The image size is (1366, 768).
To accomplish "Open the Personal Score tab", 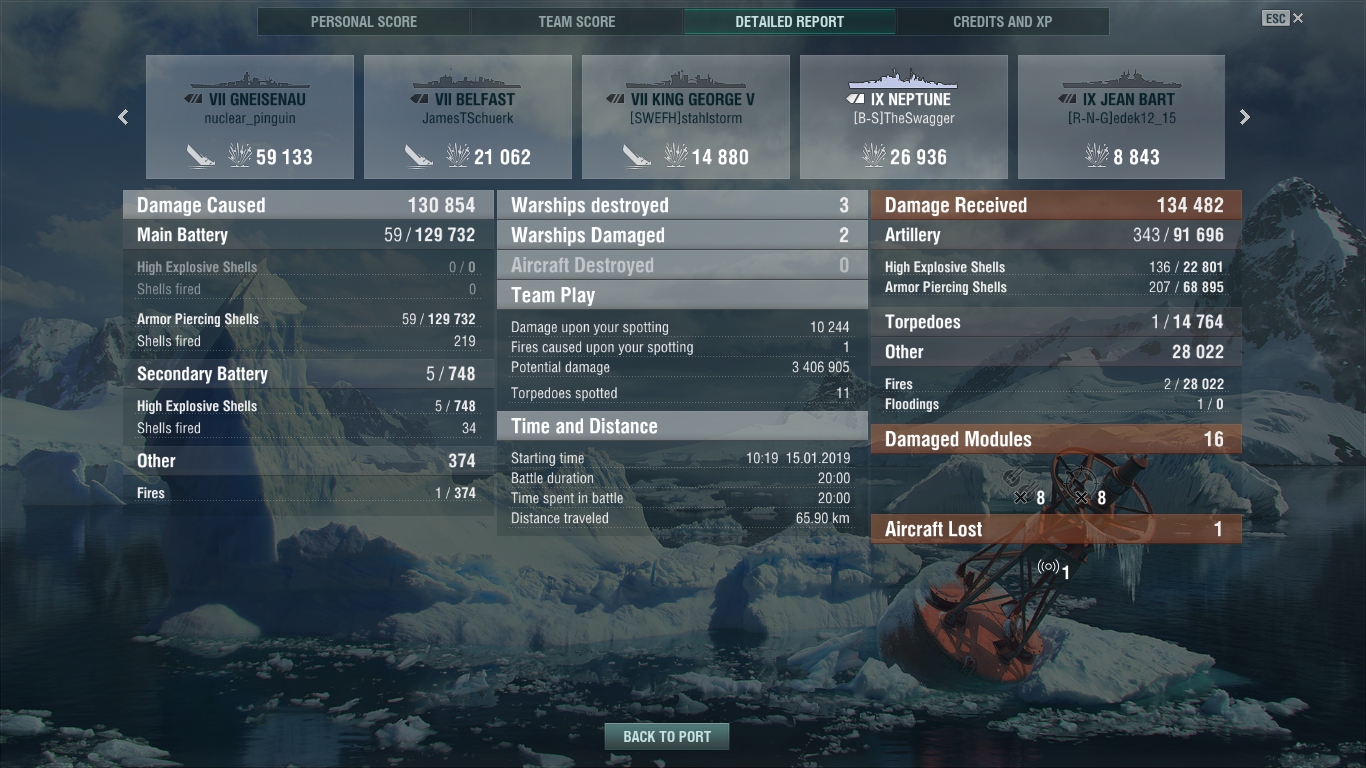I will [x=364, y=22].
